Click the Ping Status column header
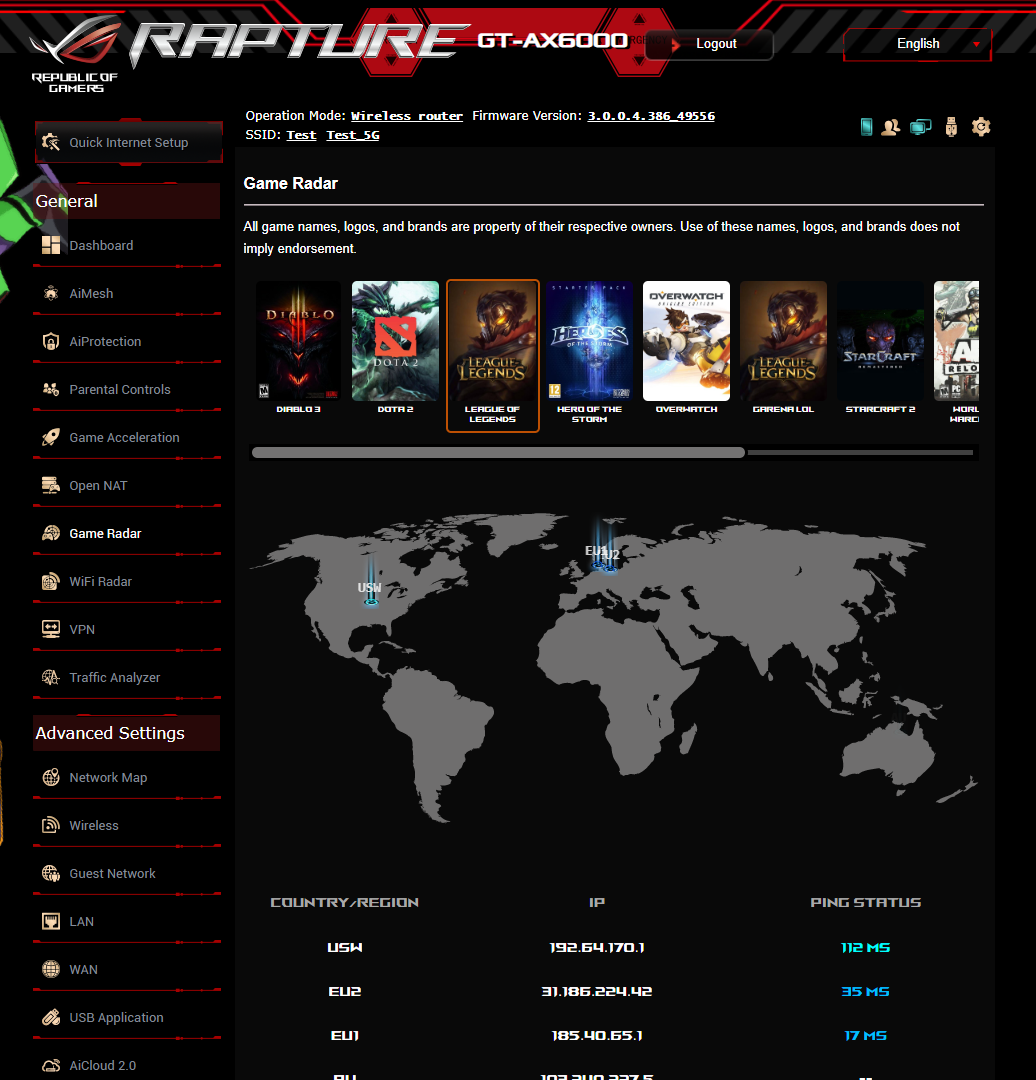The height and width of the screenshot is (1080, 1036). (866, 902)
